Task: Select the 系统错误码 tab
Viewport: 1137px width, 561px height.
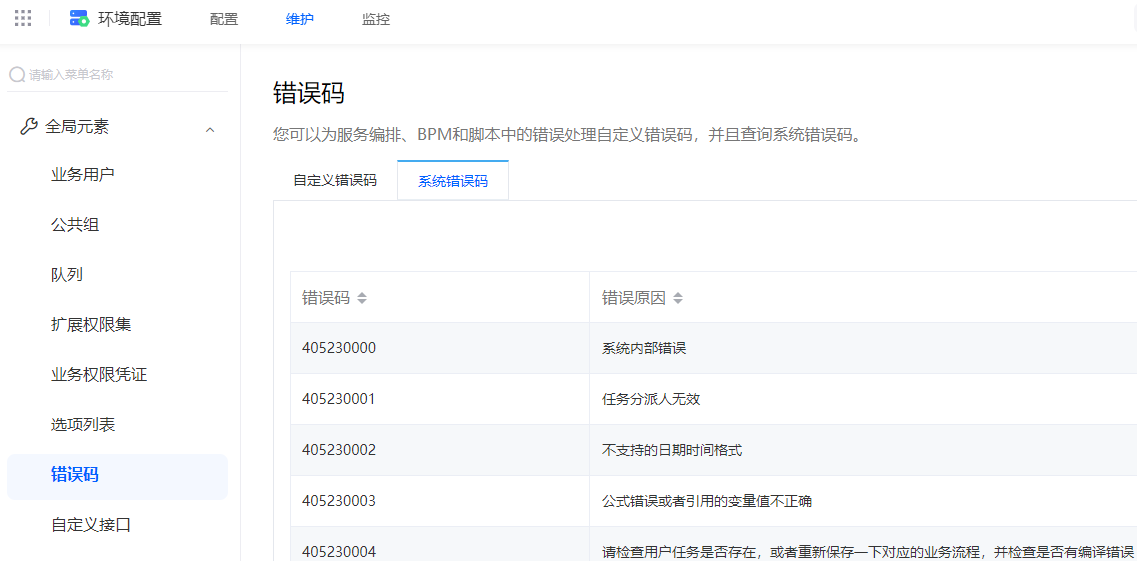Action: tap(453, 181)
